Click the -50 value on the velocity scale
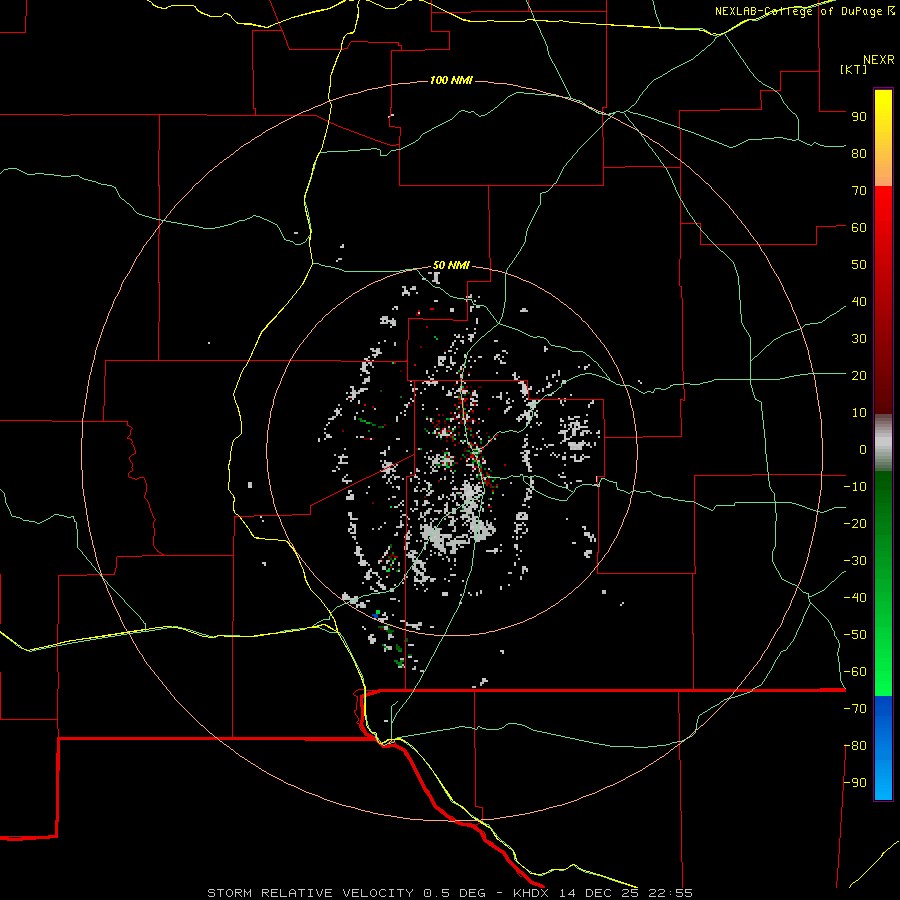This screenshot has height=900, width=900. pos(855,635)
